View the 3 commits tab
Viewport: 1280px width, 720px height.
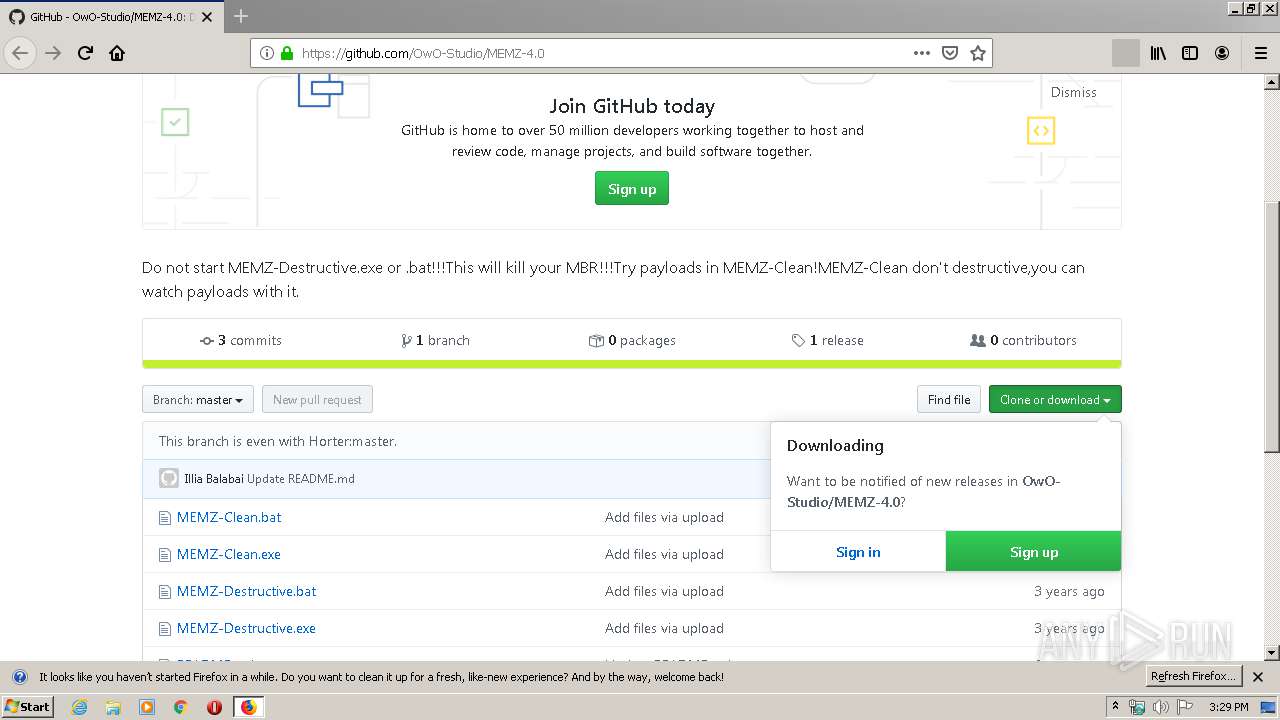point(241,340)
